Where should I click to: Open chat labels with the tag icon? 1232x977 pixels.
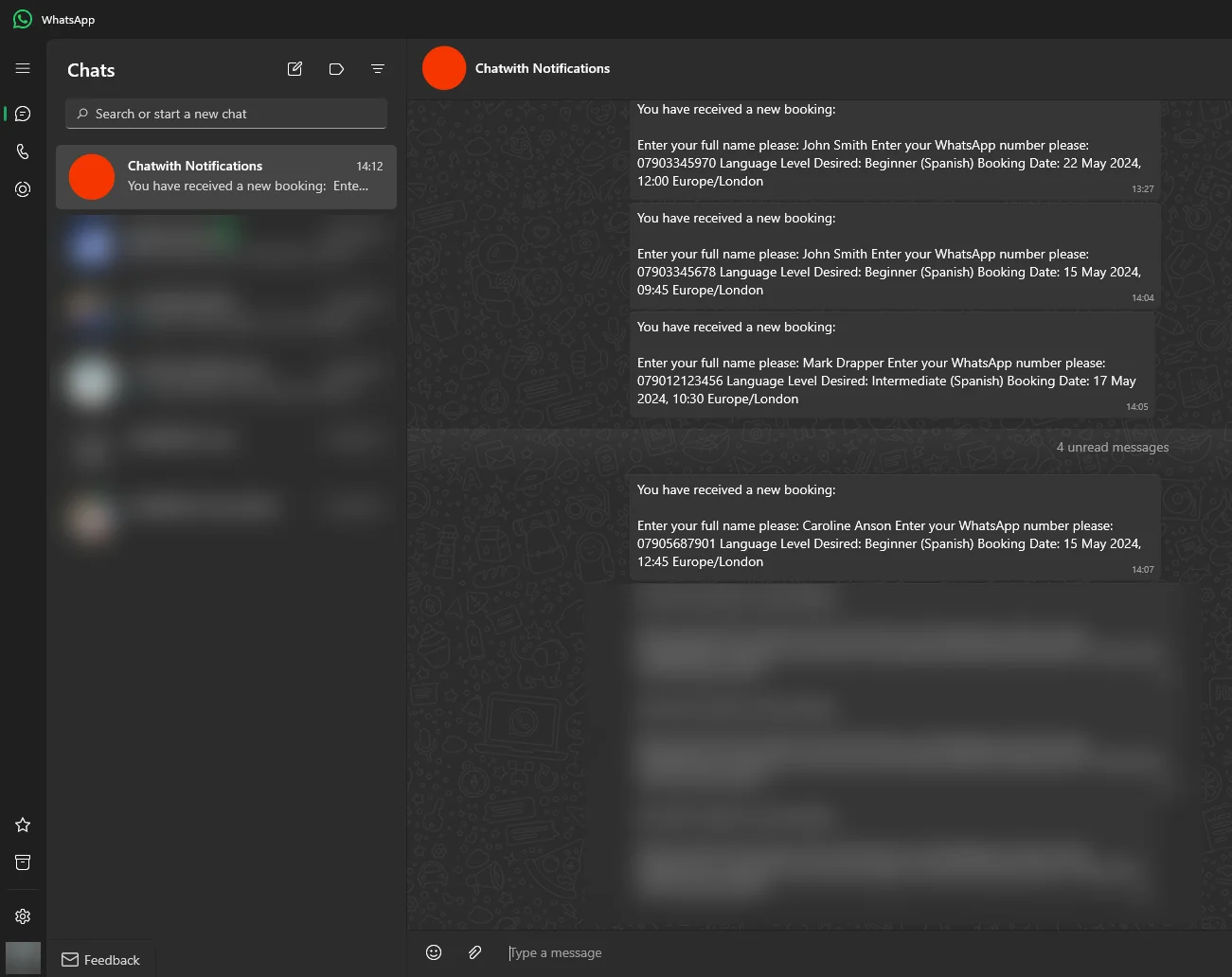(336, 68)
